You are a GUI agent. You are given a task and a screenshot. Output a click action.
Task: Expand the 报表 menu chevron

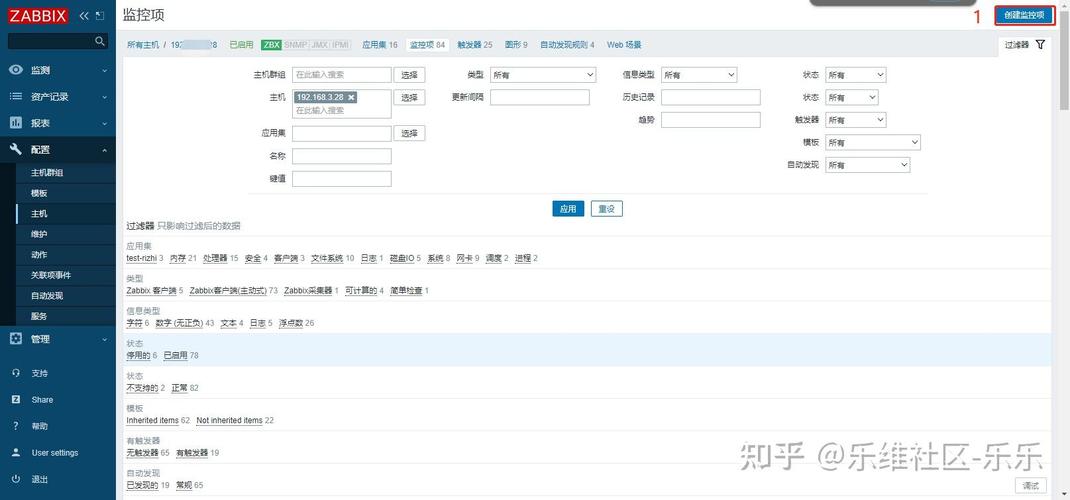pyautogui.click(x=104, y=123)
